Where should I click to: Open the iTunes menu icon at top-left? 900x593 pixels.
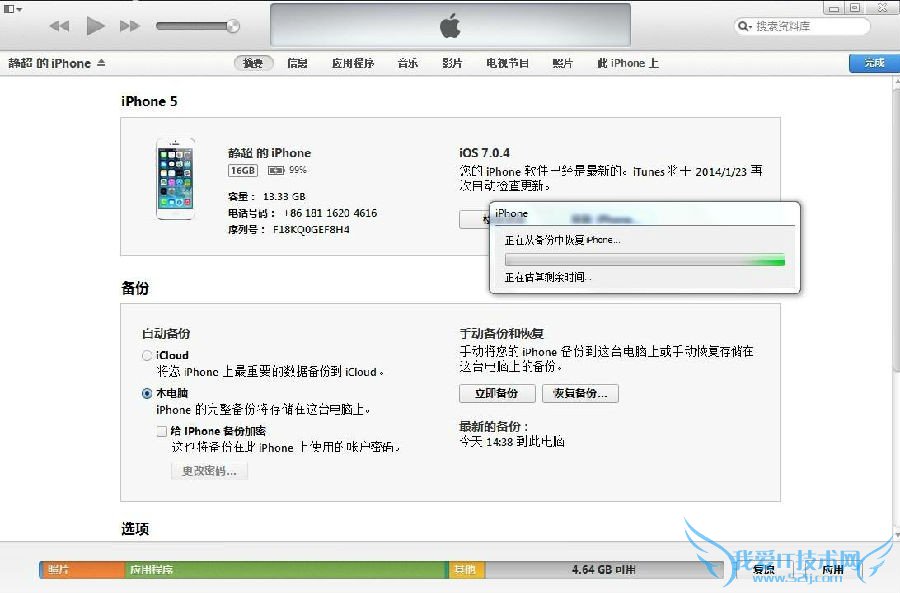[12, 9]
